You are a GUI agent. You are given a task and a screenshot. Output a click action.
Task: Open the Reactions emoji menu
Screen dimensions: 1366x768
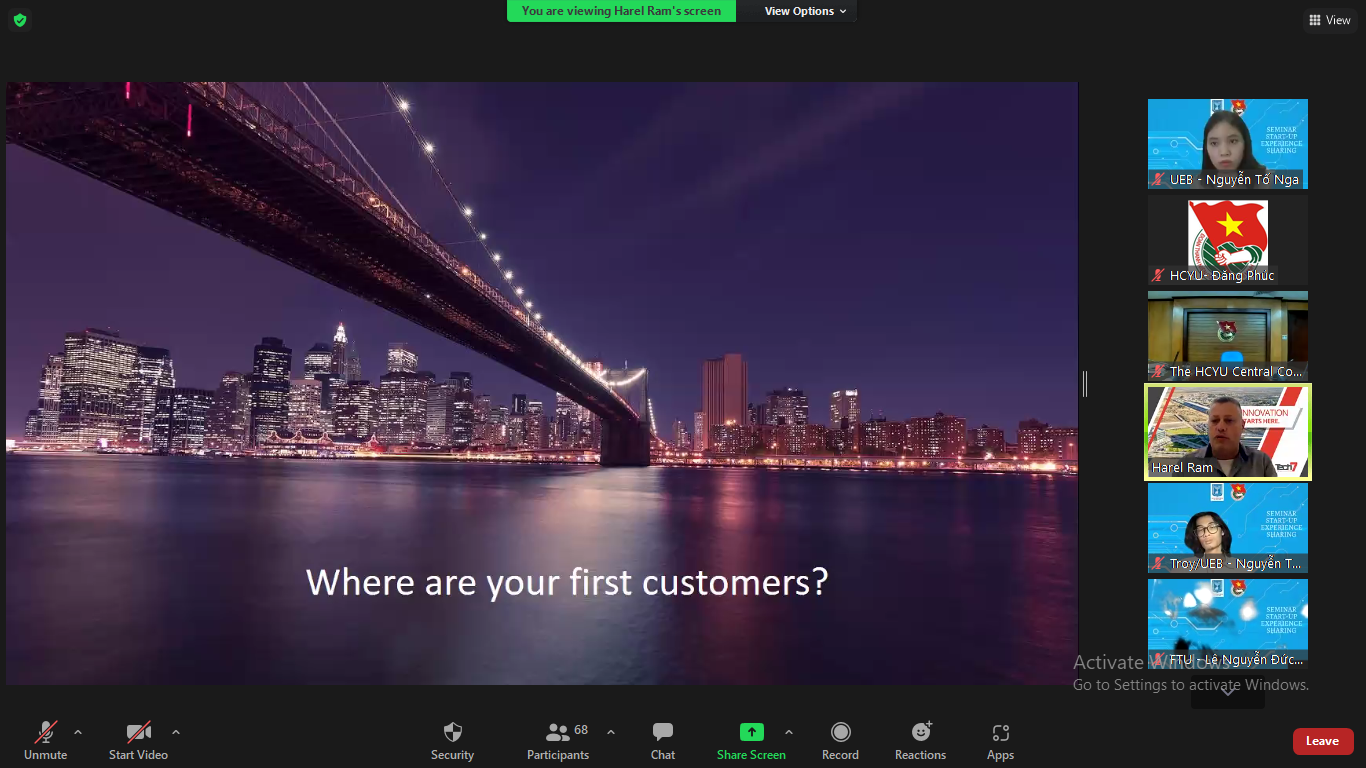tap(920, 732)
